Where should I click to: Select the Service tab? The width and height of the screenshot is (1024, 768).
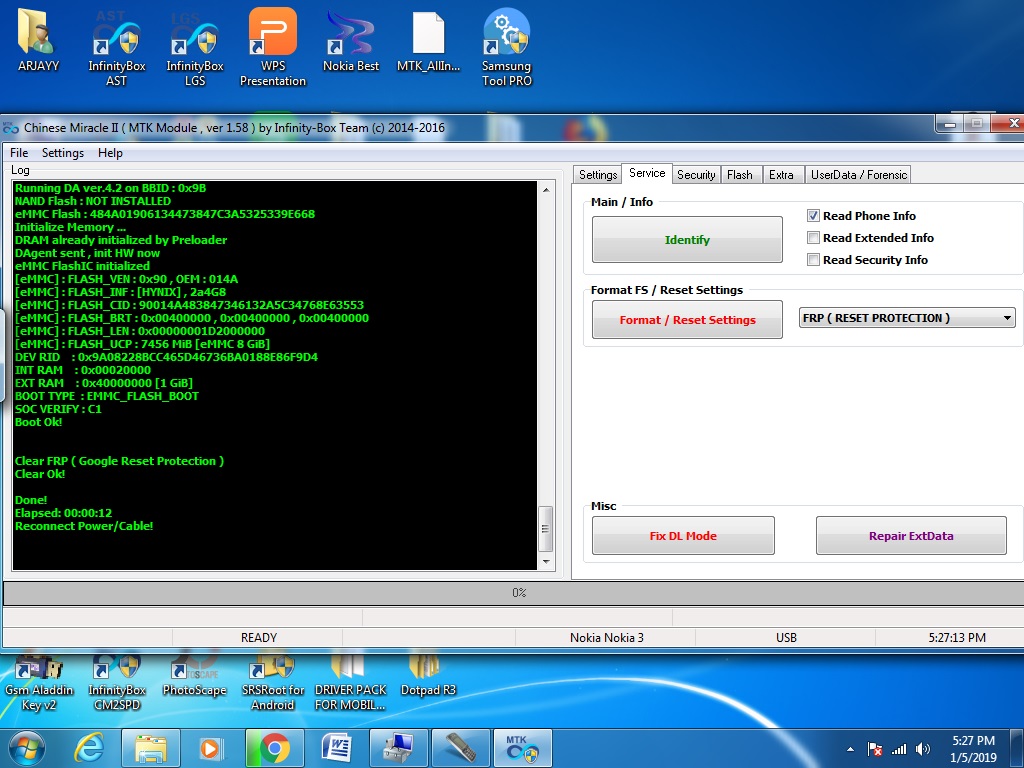click(647, 173)
